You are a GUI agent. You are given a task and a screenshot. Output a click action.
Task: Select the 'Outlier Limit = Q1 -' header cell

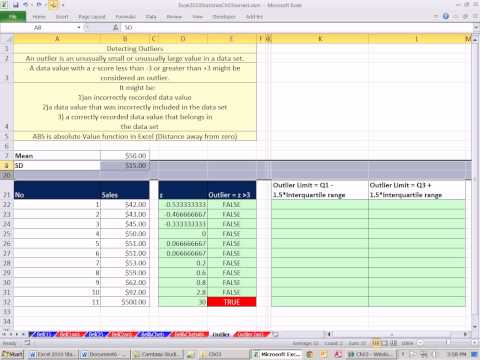[x=320, y=190]
